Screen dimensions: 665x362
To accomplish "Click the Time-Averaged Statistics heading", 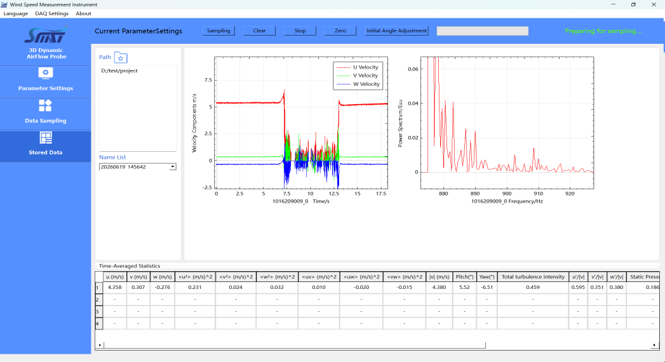I will pyautogui.click(x=129, y=266).
